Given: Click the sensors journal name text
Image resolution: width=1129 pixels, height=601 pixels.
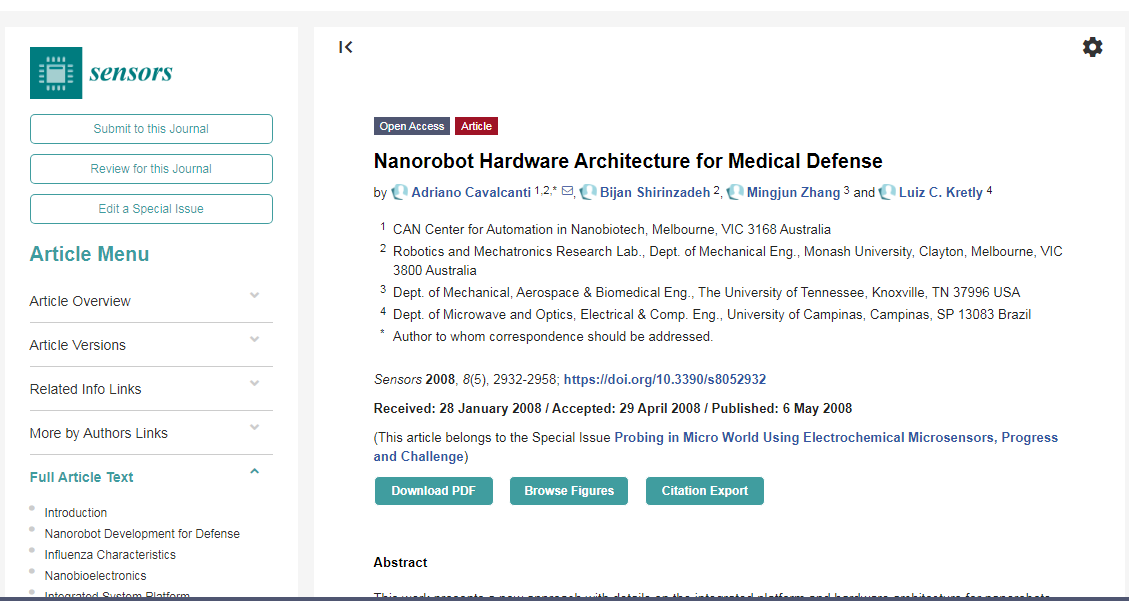Looking at the screenshot, I should pyautogui.click(x=131, y=73).
